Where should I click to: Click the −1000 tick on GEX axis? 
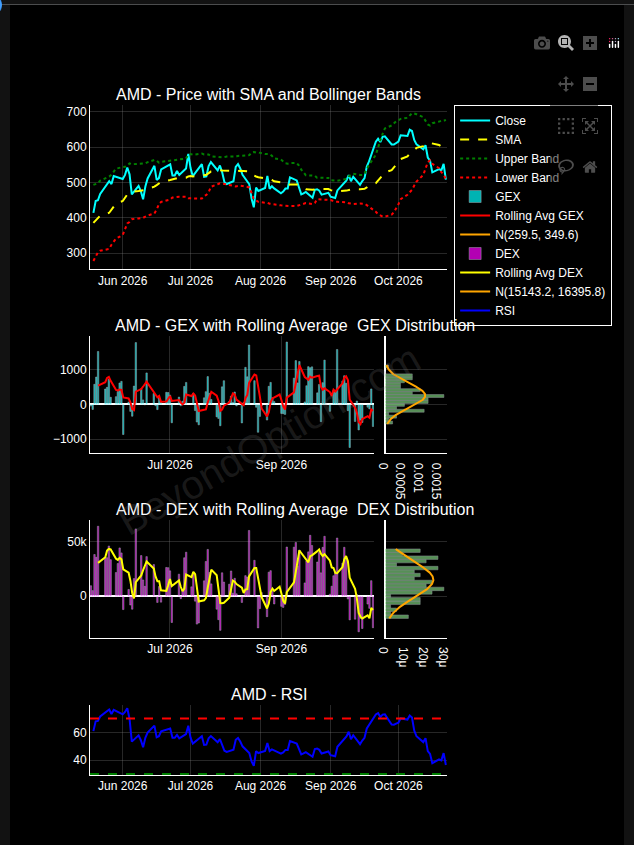(70, 439)
